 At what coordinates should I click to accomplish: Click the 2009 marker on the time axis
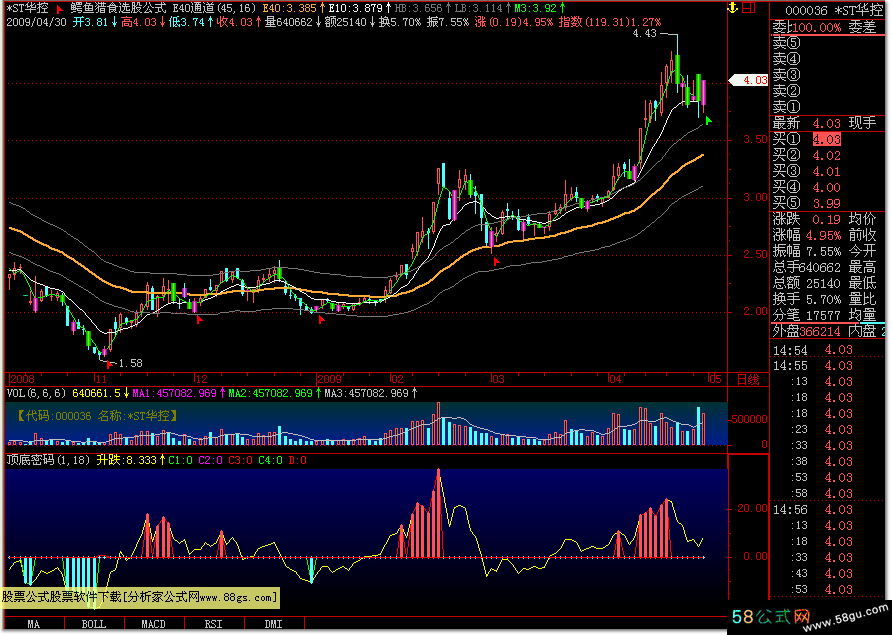point(330,380)
